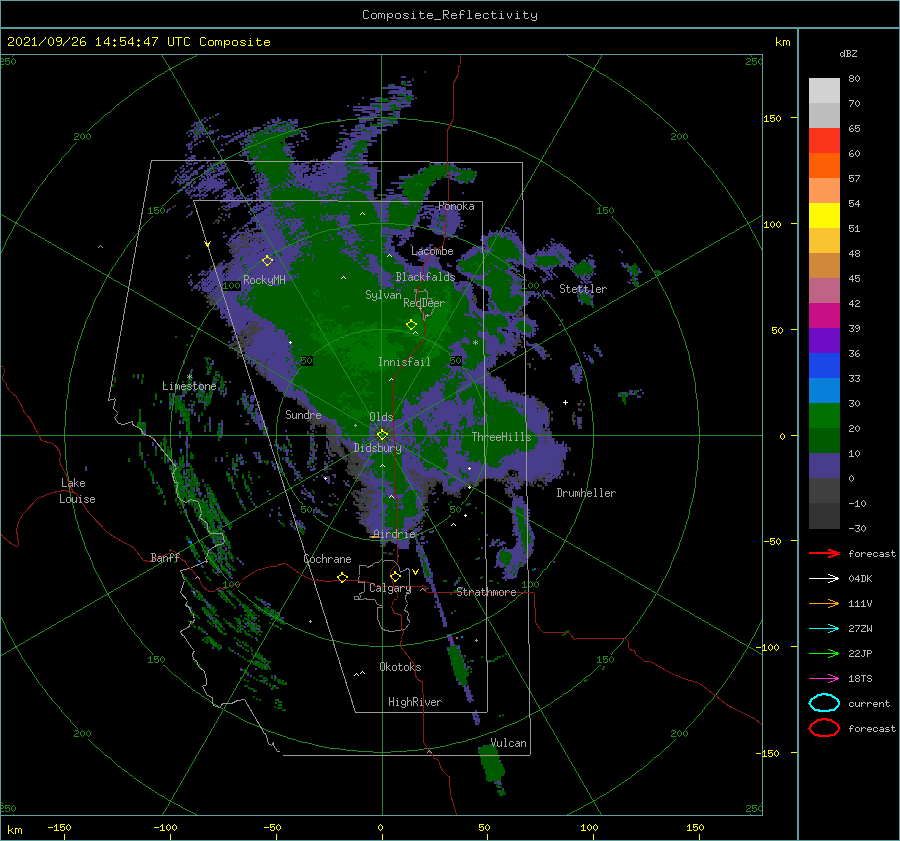
Task: Click the Lake Louise label
Action: coord(77,491)
